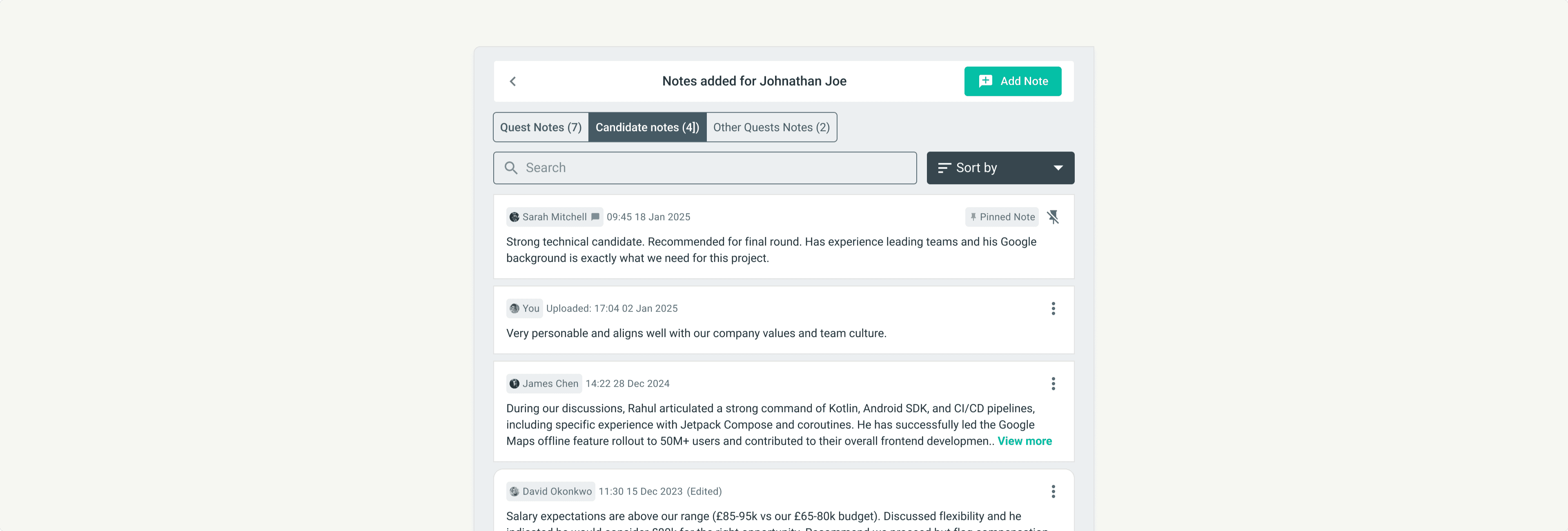
Task: Click the comment icon beside Sarah Mitchell
Action: (595, 217)
